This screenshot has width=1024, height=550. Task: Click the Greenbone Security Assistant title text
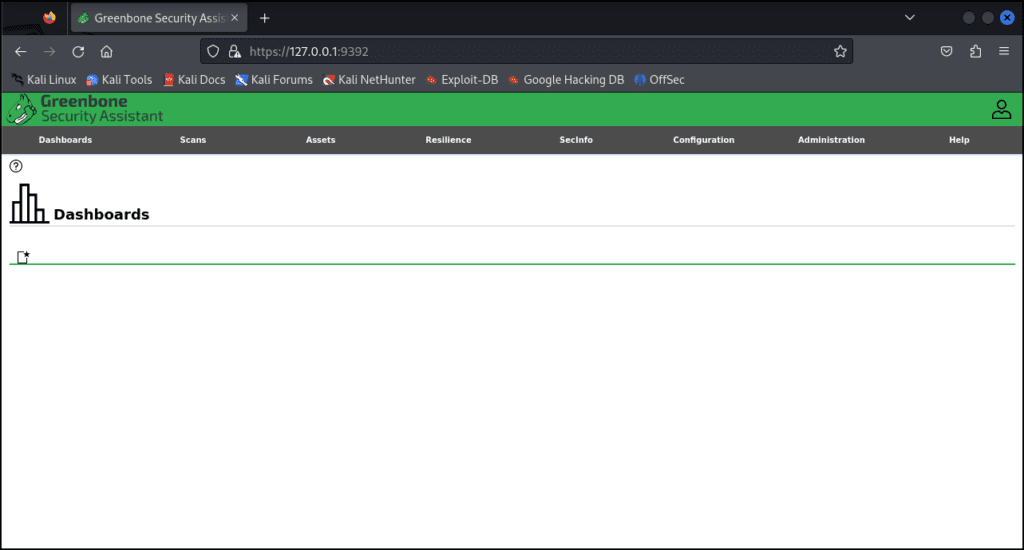tap(102, 109)
